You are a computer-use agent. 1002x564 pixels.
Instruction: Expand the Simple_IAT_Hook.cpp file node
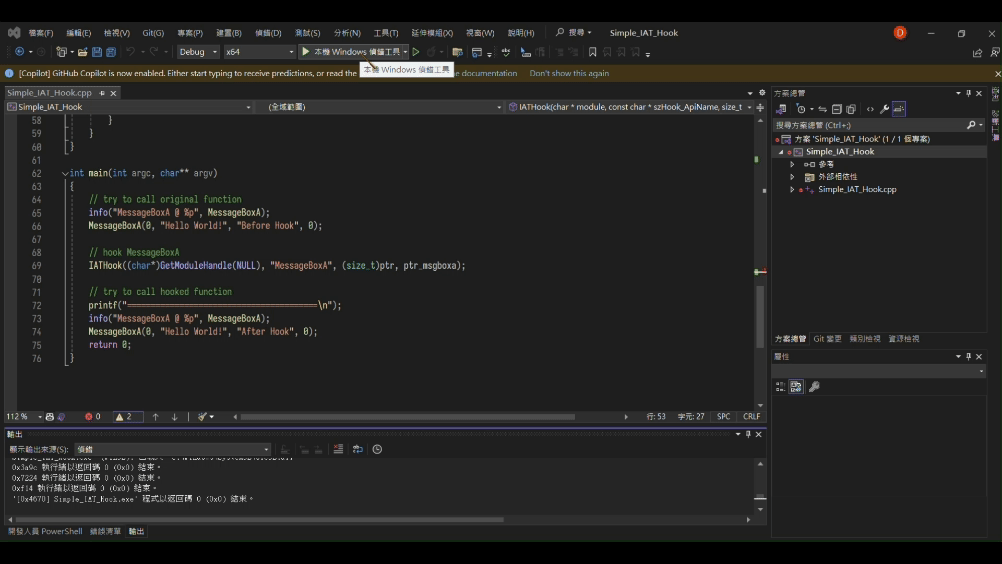[792, 190]
